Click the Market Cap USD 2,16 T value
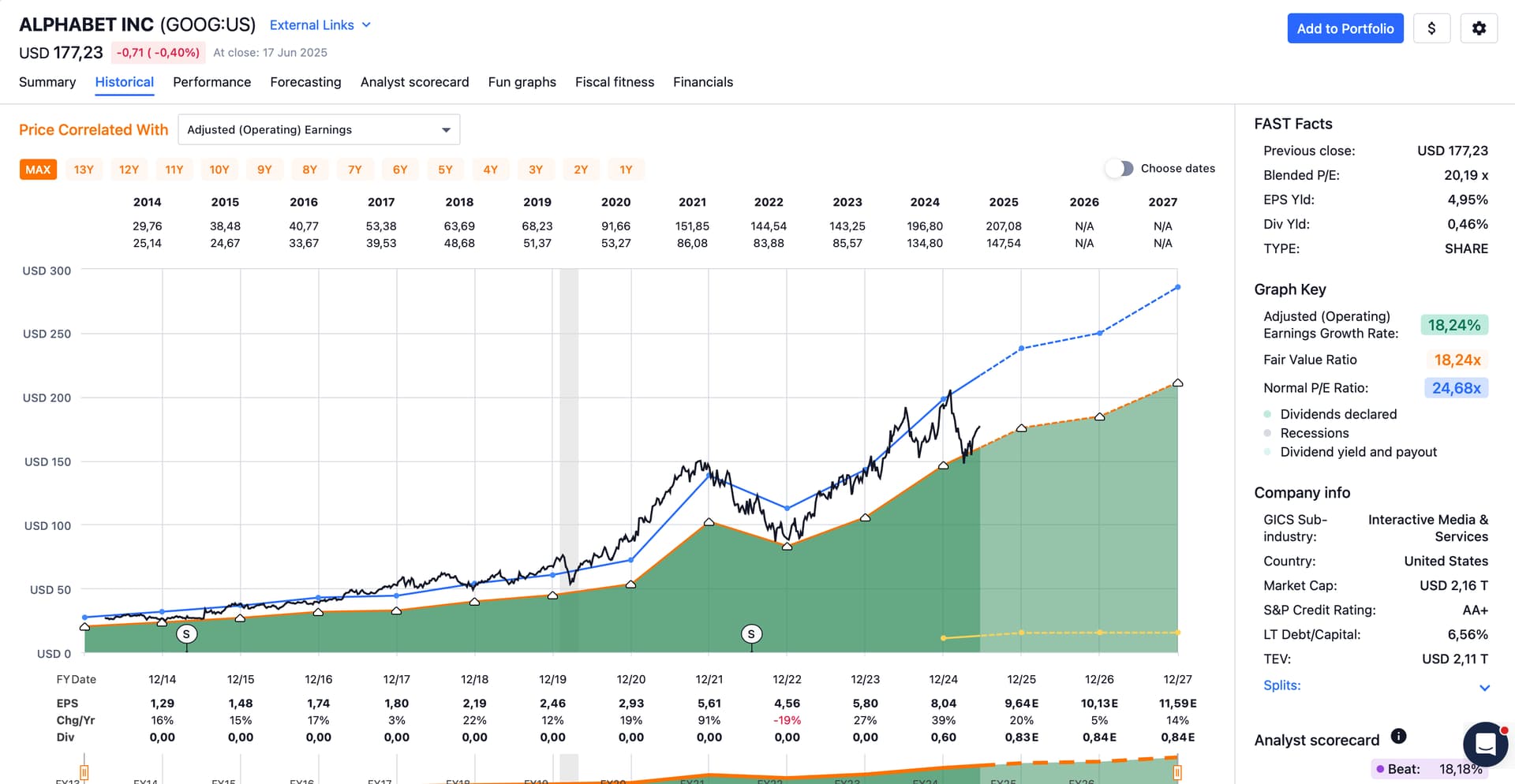Image resolution: width=1515 pixels, height=784 pixels. coord(1453,585)
